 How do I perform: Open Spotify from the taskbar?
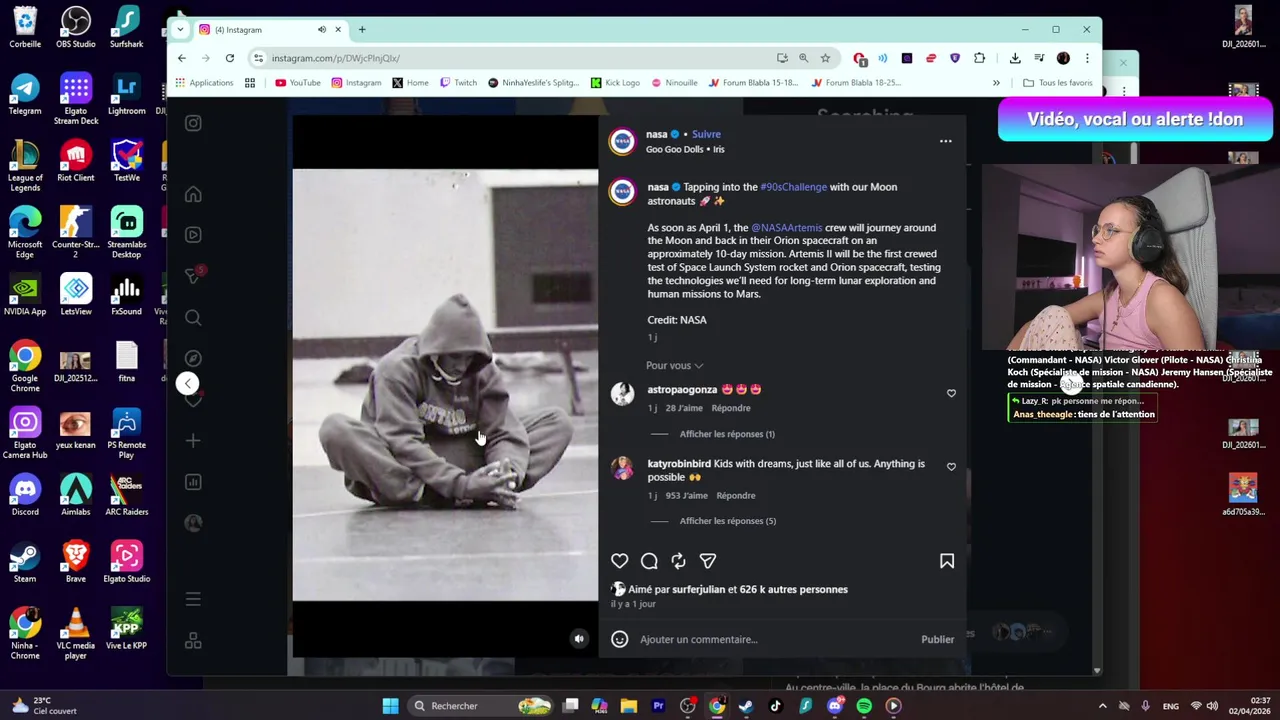click(864, 706)
